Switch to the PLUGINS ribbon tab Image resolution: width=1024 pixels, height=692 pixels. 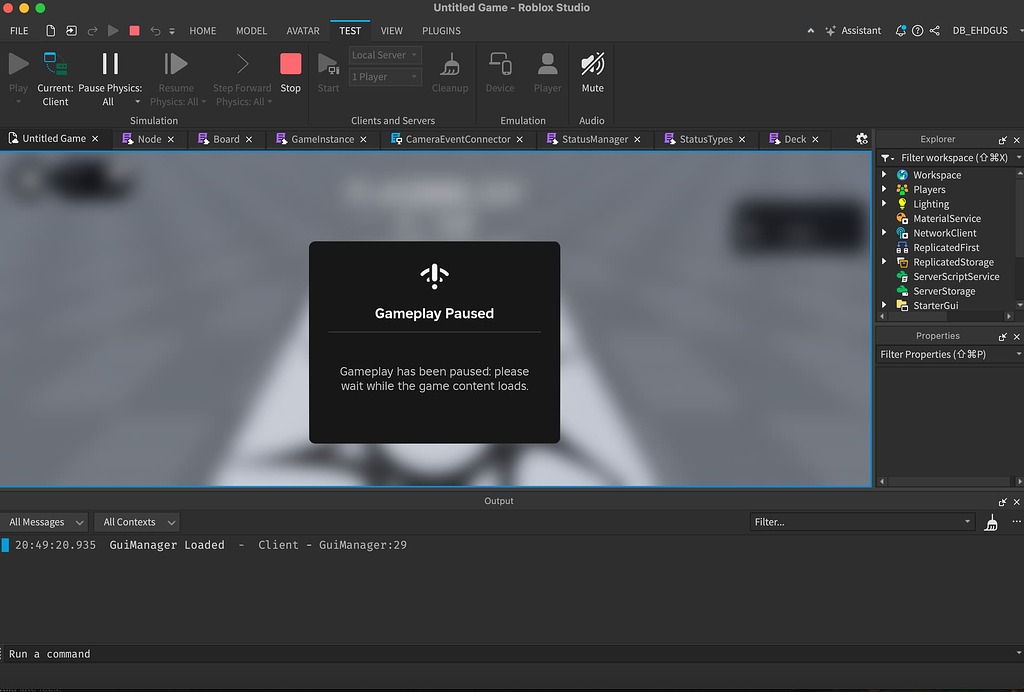[x=441, y=31]
